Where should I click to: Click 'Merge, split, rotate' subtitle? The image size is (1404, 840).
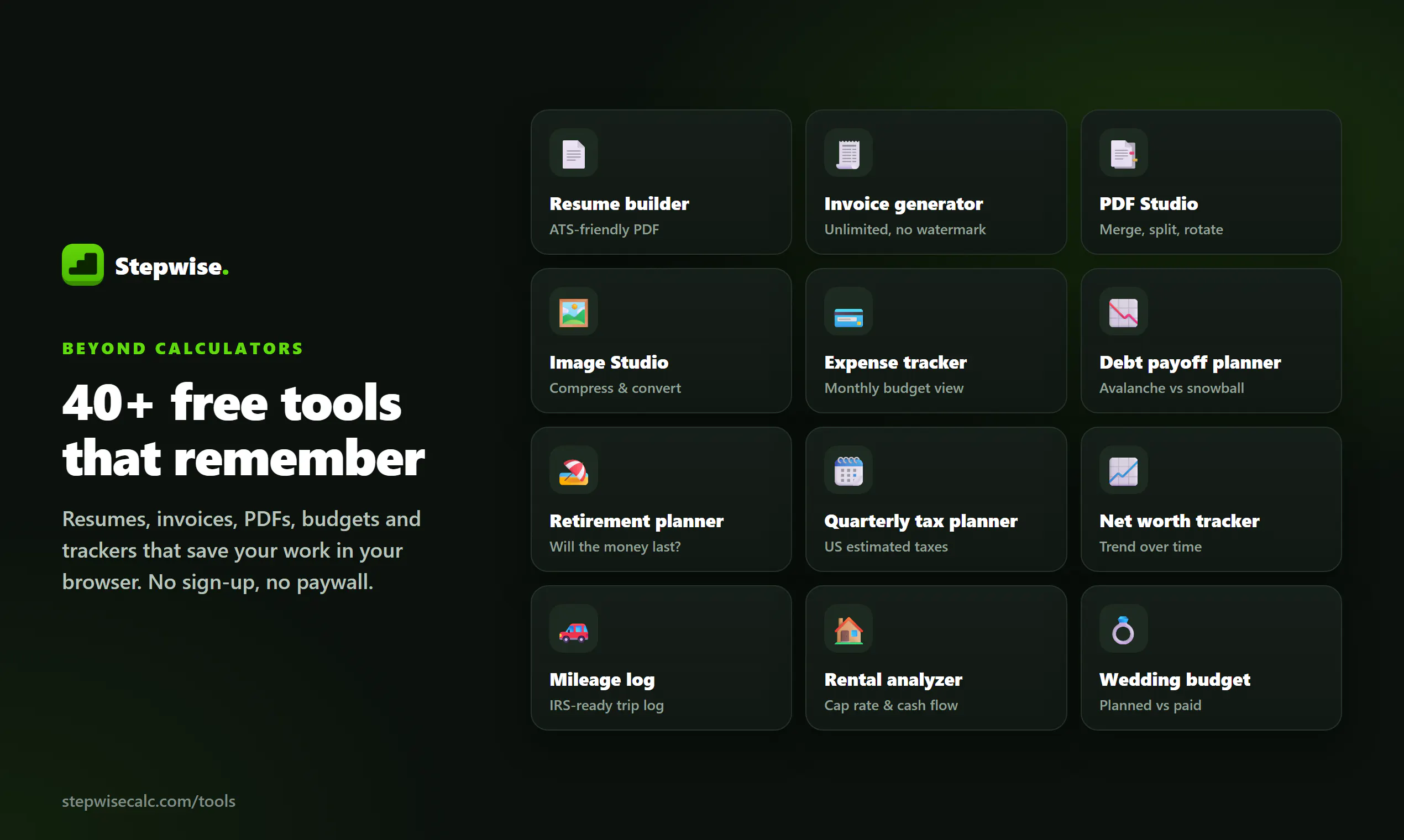(x=1161, y=229)
